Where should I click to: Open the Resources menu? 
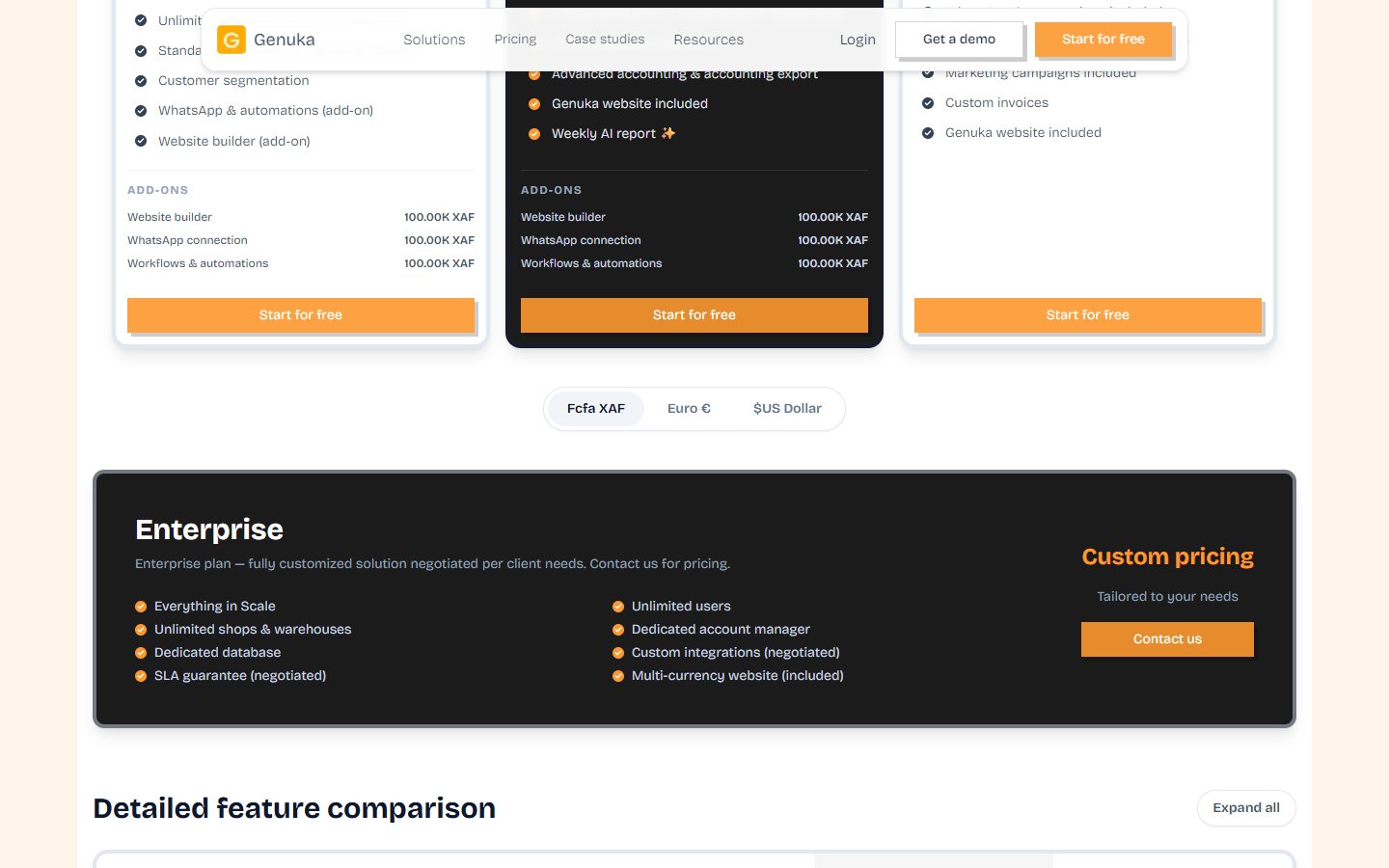[x=708, y=40]
